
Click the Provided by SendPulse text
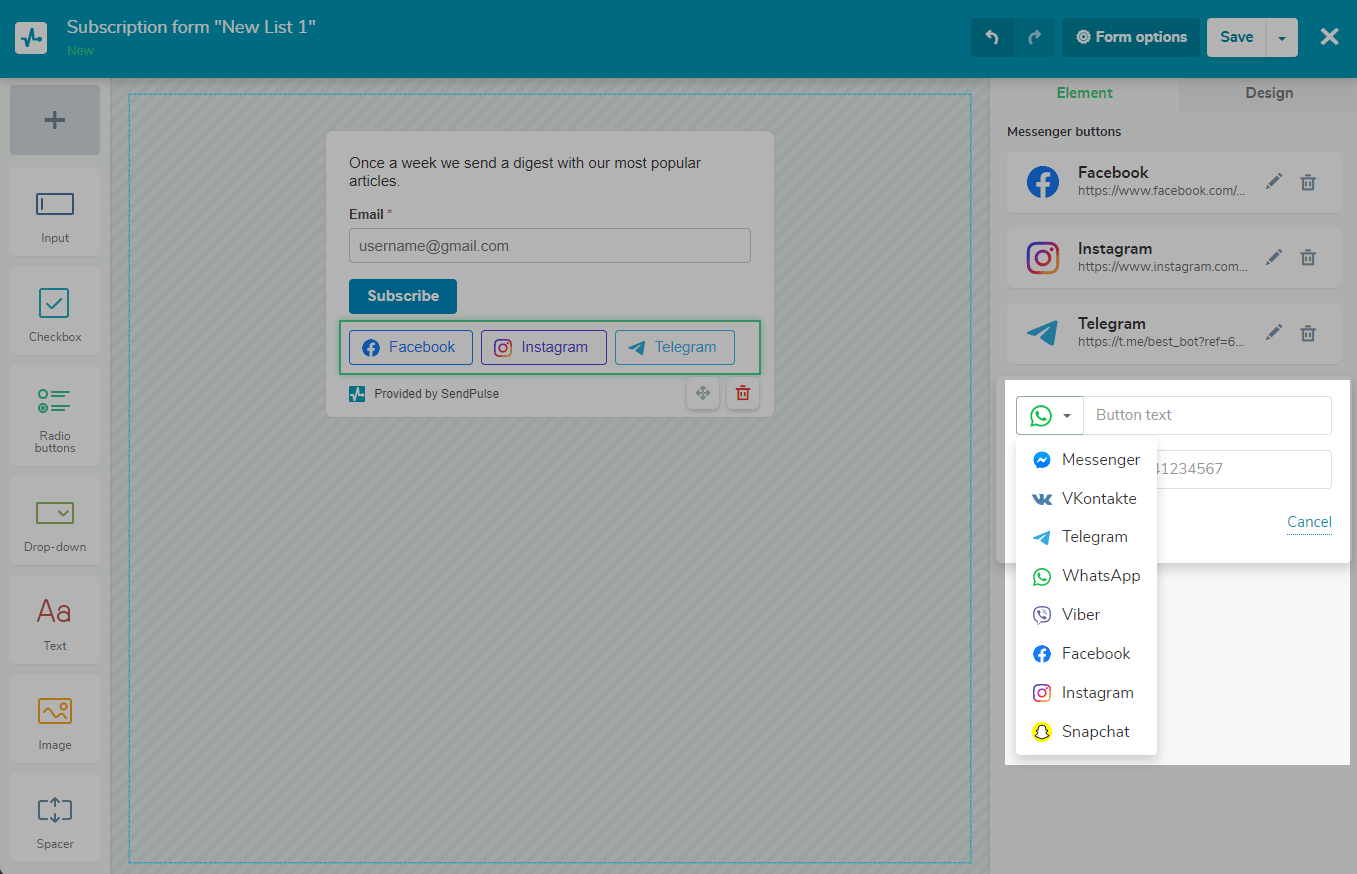[x=436, y=394]
